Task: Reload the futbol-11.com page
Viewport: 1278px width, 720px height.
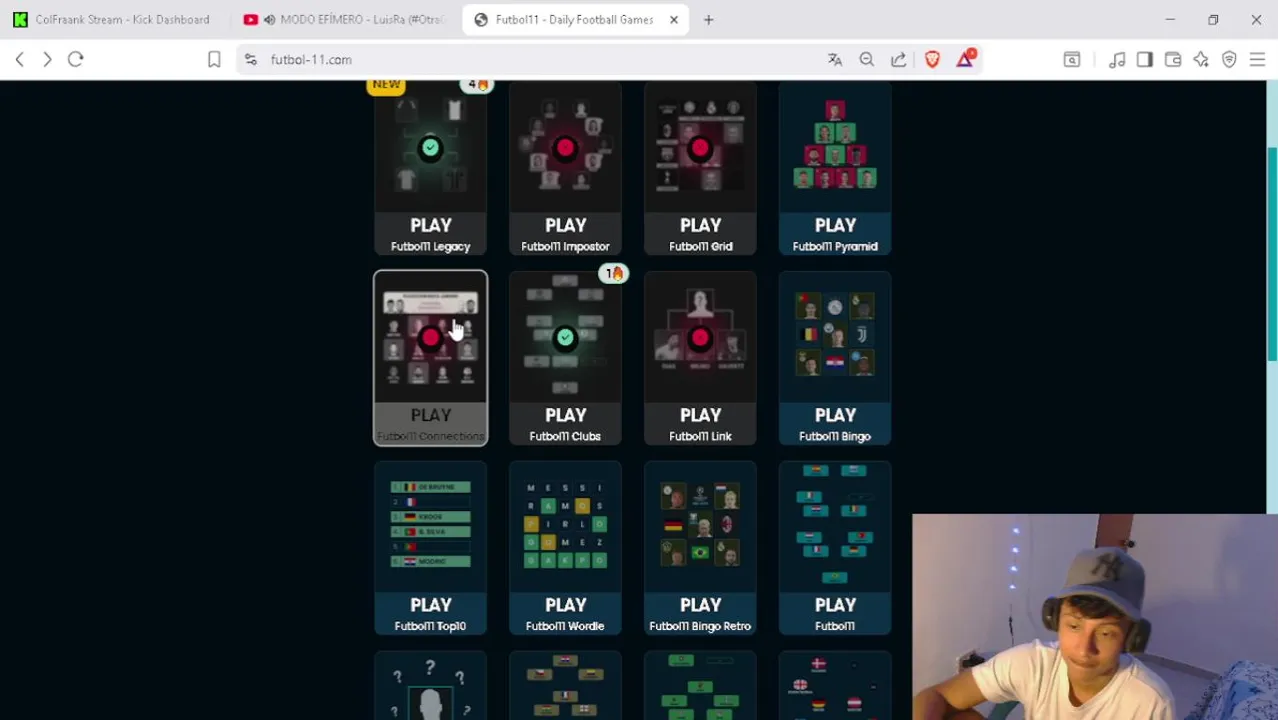Action: point(76,60)
